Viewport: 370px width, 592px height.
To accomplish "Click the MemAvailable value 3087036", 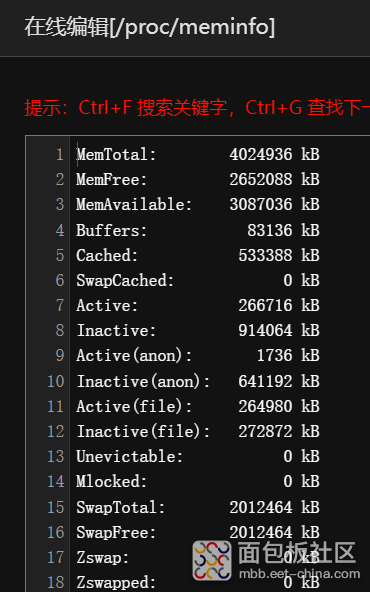I will click(x=261, y=204).
